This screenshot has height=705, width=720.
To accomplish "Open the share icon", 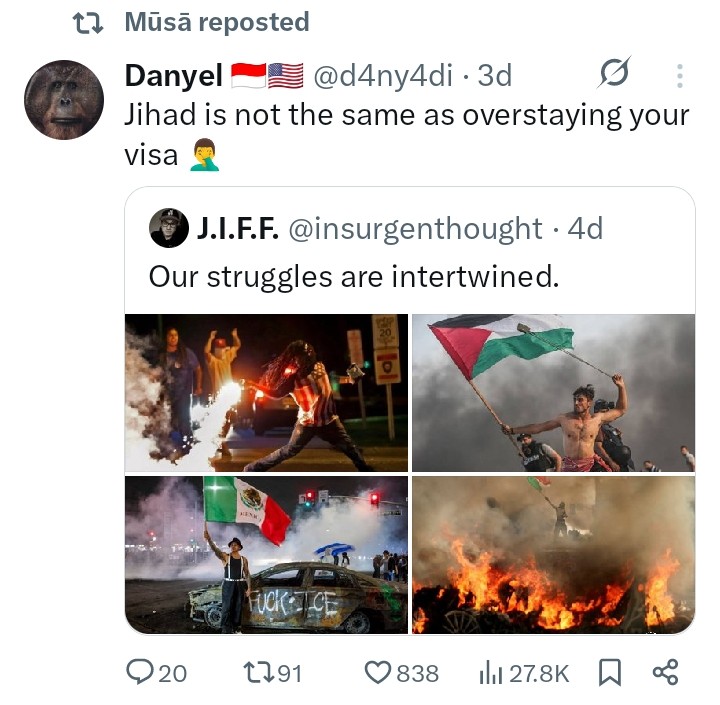I will [x=665, y=672].
